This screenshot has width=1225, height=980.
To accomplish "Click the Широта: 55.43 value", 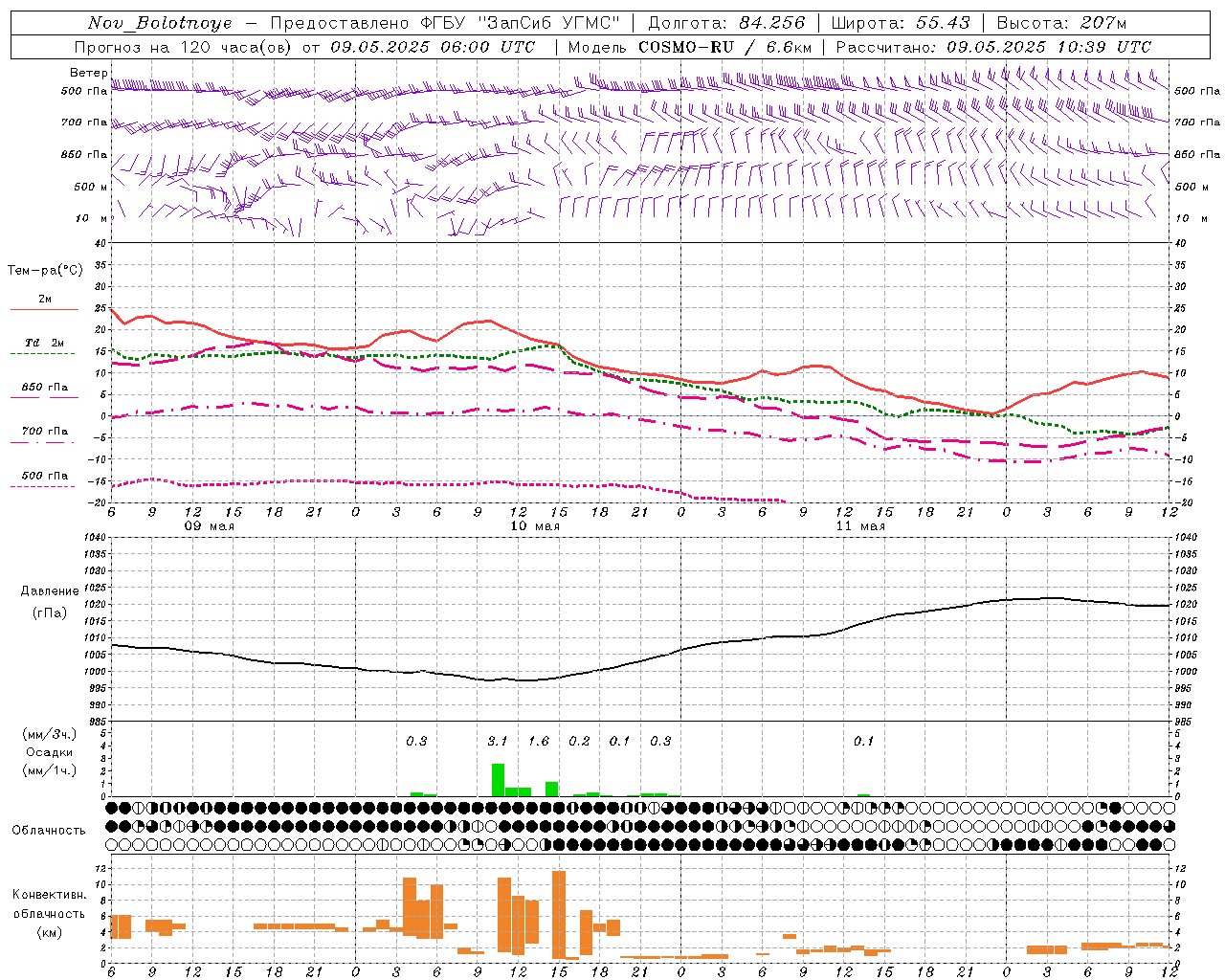I will click(901, 23).
